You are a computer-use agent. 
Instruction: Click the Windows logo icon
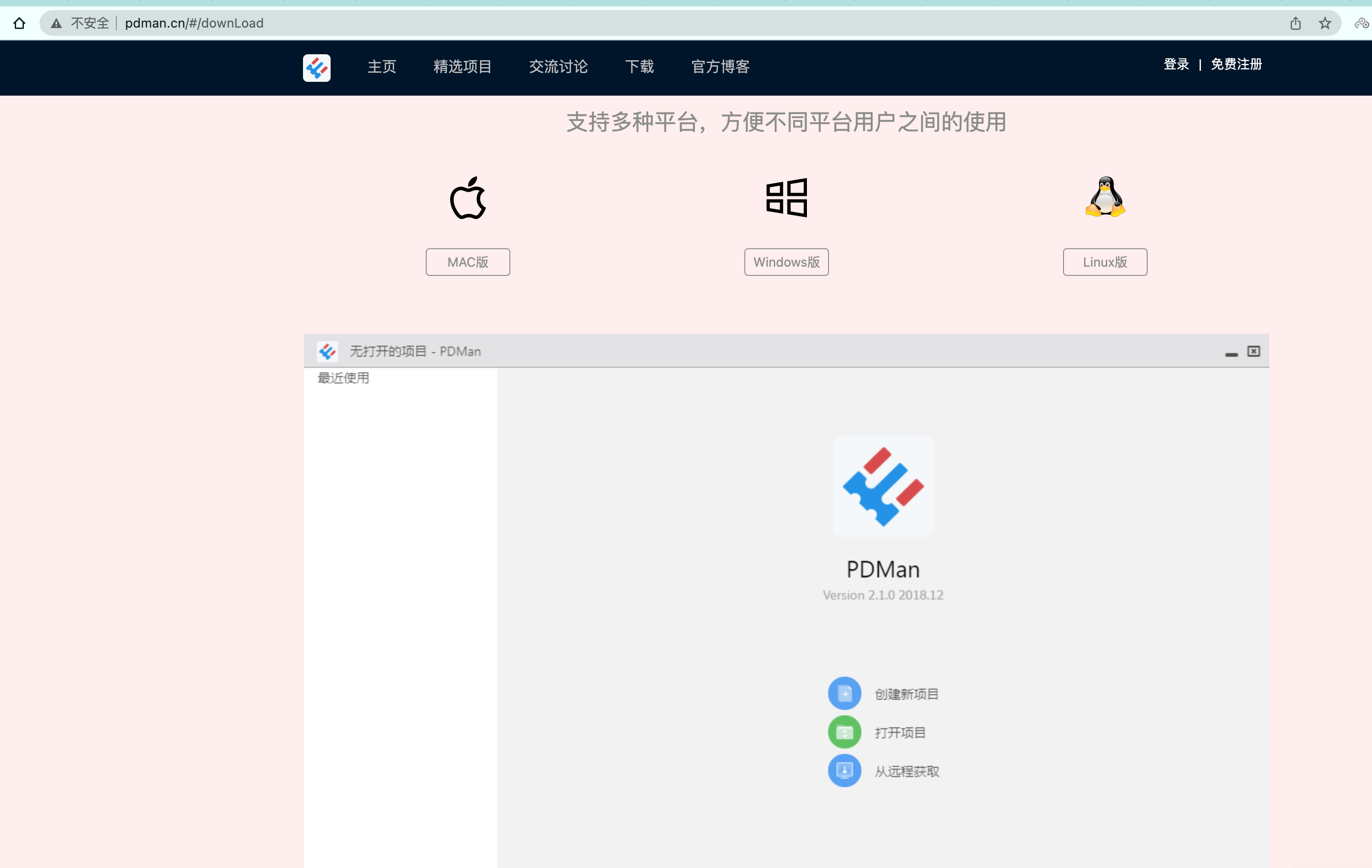tap(786, 198)
